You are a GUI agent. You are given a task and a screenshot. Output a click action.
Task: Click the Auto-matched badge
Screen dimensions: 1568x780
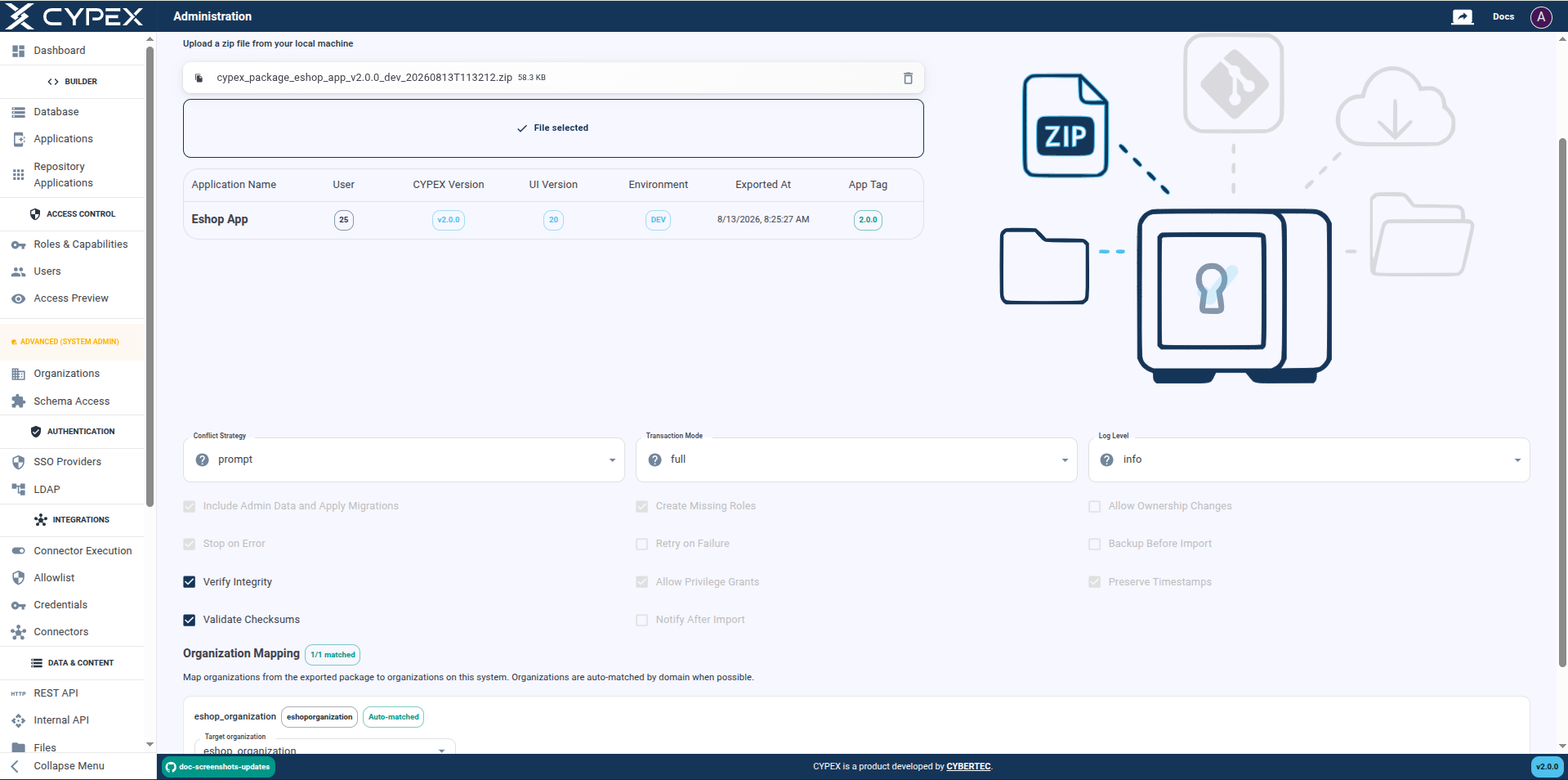[393, 717]
